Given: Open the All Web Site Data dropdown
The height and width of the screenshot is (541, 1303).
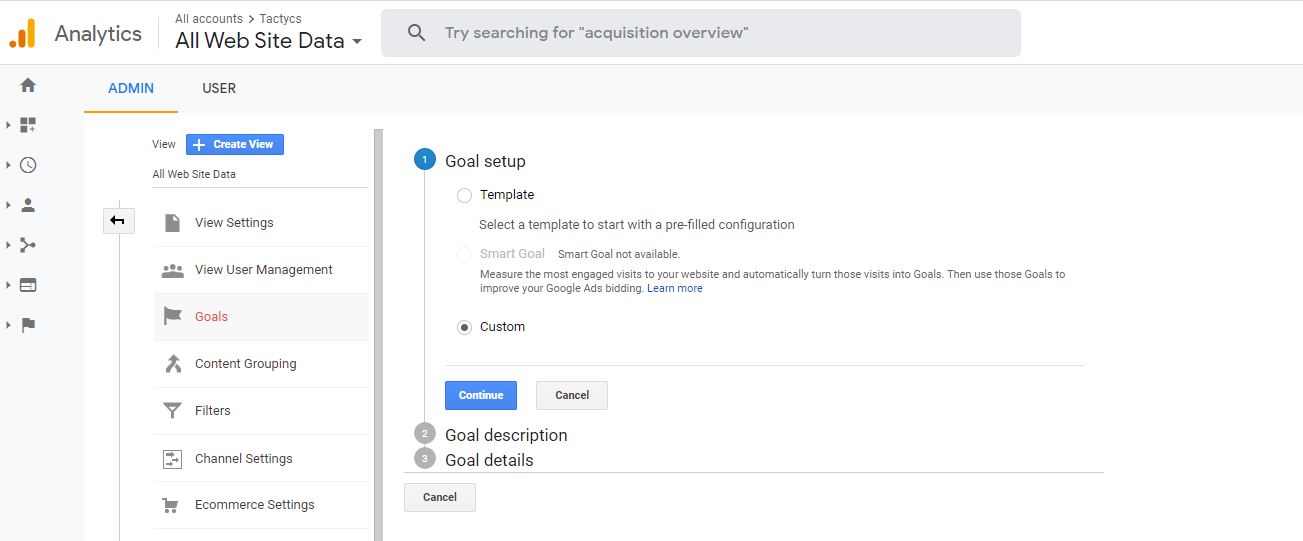Looking at the screenshot, I should [268, 41].
